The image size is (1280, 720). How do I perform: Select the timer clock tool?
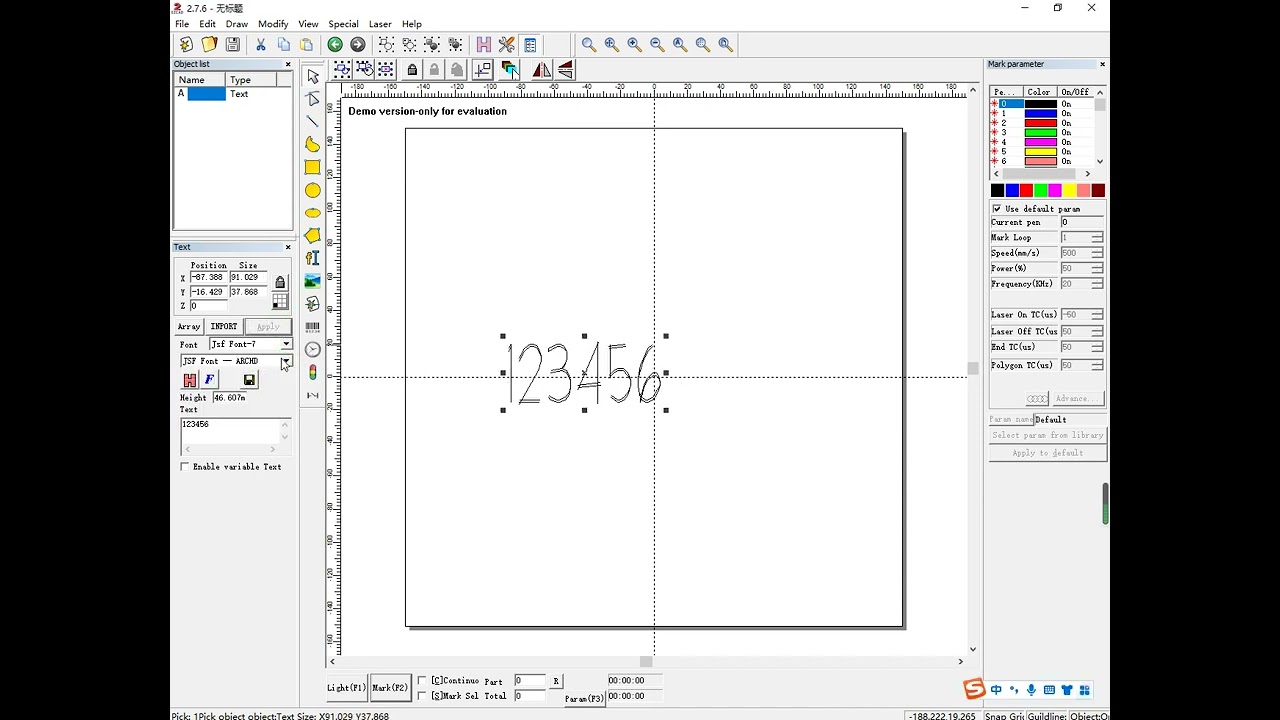point(313,350)
